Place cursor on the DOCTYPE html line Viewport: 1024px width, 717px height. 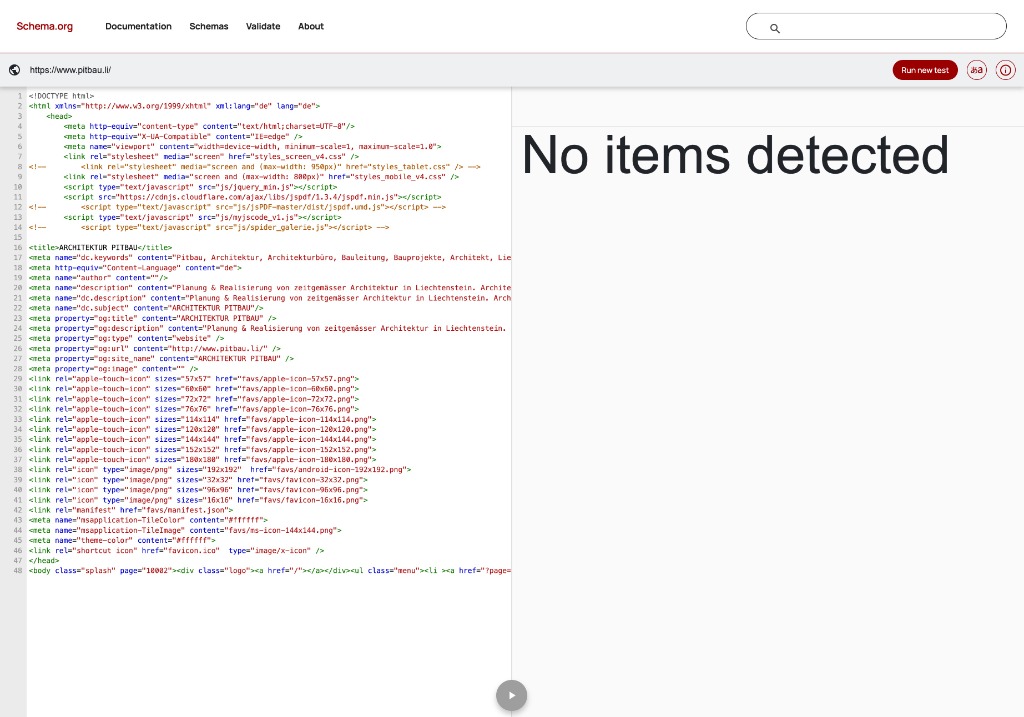coord(61,96)
